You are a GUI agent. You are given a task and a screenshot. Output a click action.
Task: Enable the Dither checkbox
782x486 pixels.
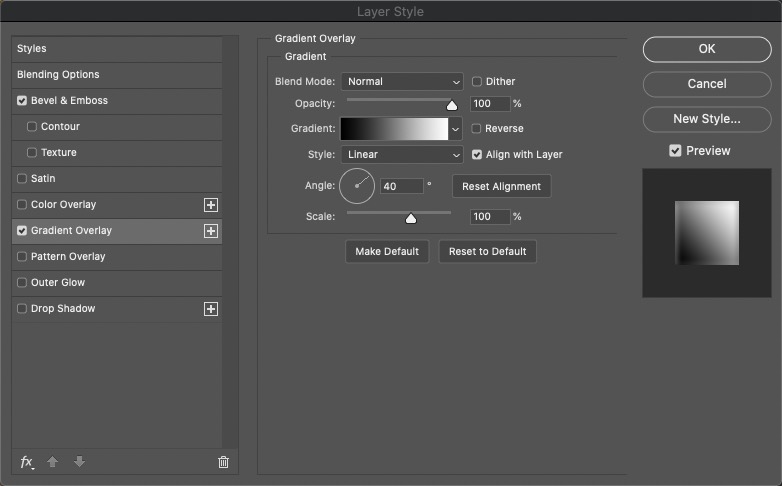[x=477, y=81]
